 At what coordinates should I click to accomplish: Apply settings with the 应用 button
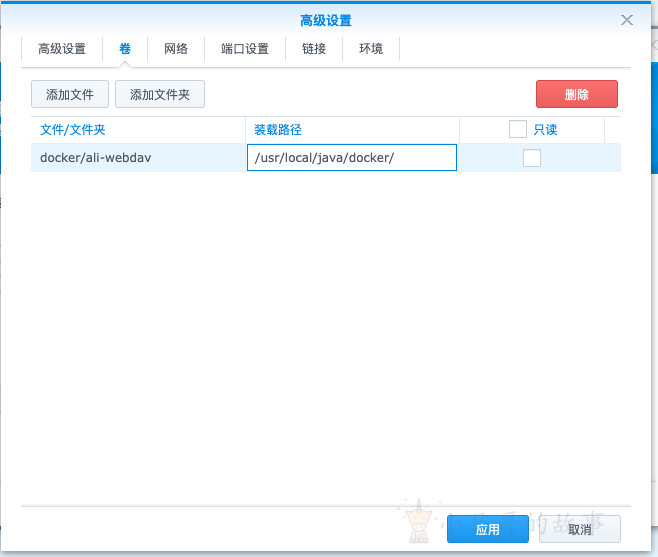tap(488, 529)
